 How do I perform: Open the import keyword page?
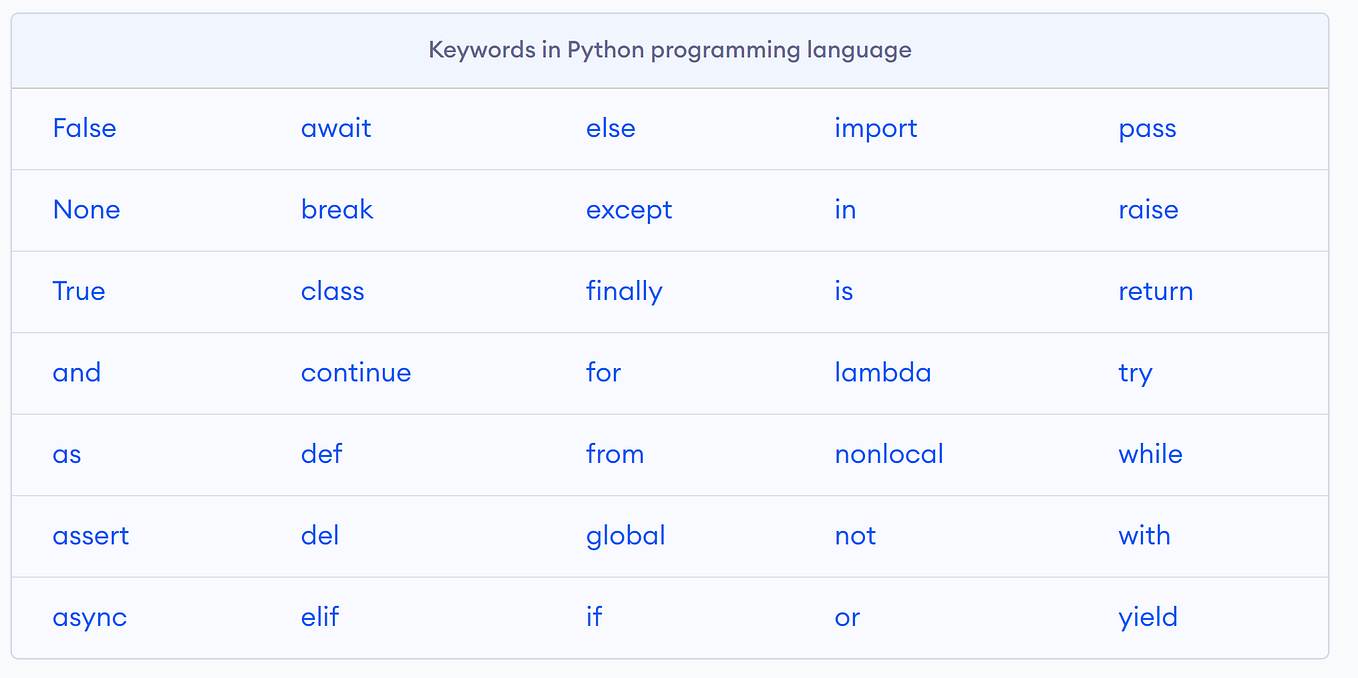(x=876, y=128)
